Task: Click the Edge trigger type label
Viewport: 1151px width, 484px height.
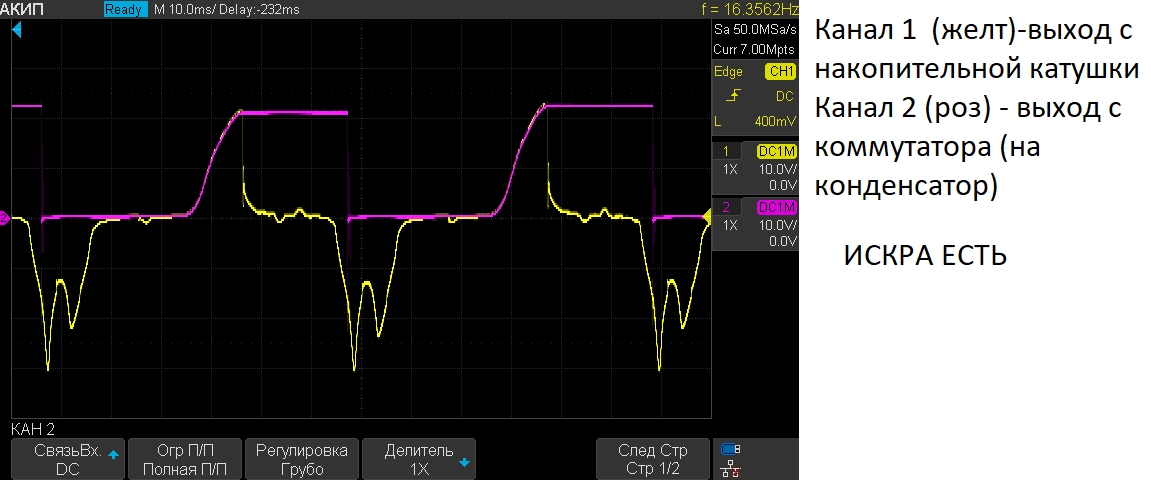Action: click(x=728, y=72)
